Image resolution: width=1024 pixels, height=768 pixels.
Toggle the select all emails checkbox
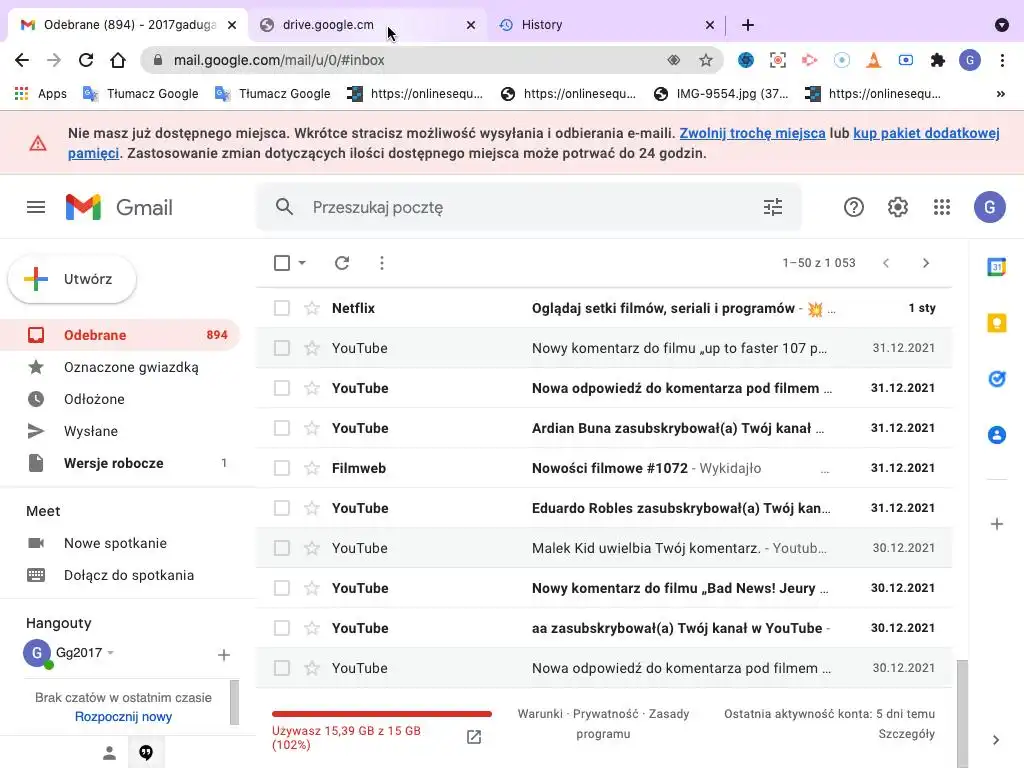coord(282,263)
